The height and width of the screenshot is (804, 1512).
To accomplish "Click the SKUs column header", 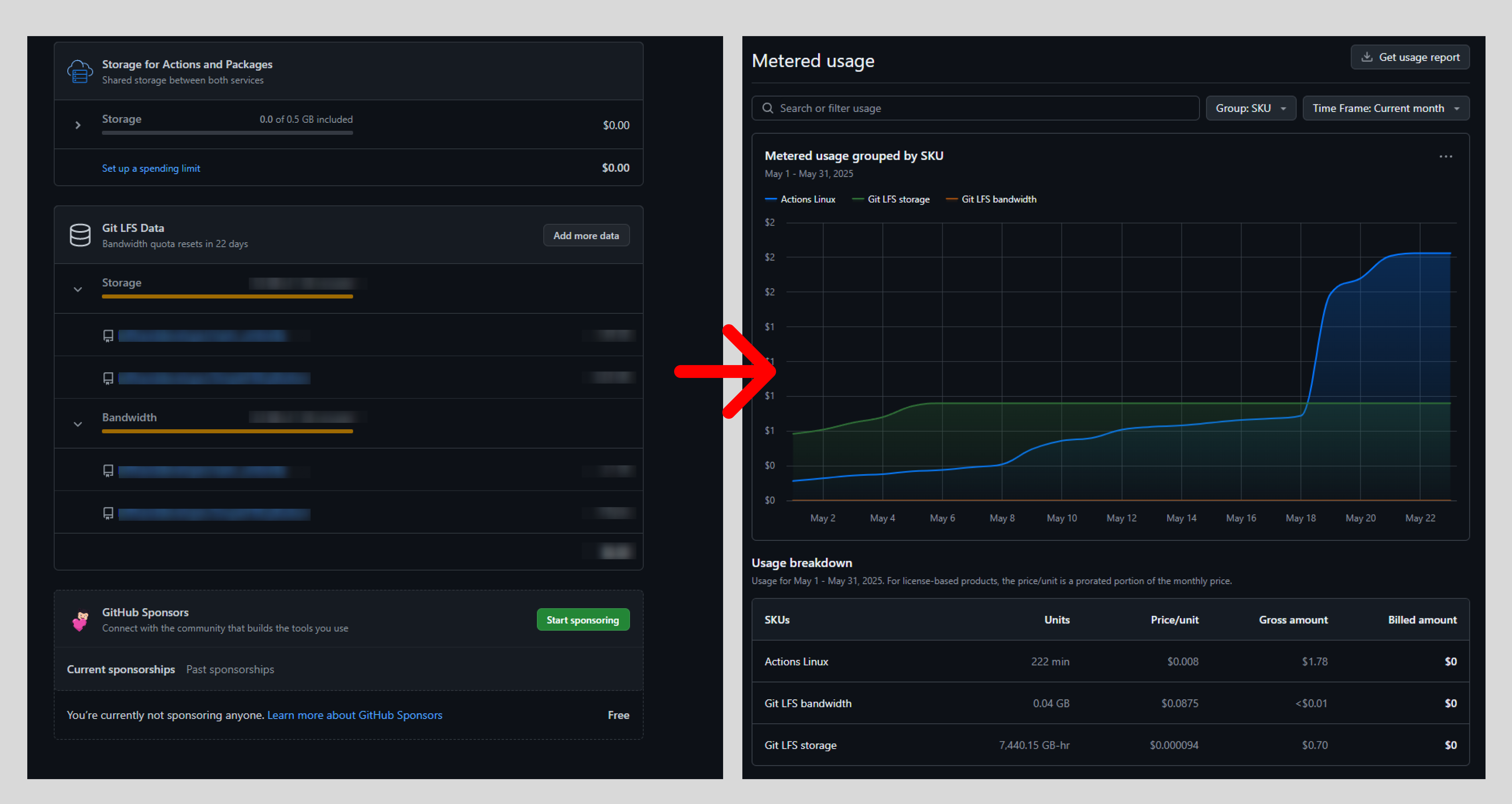I will (776, 620).
